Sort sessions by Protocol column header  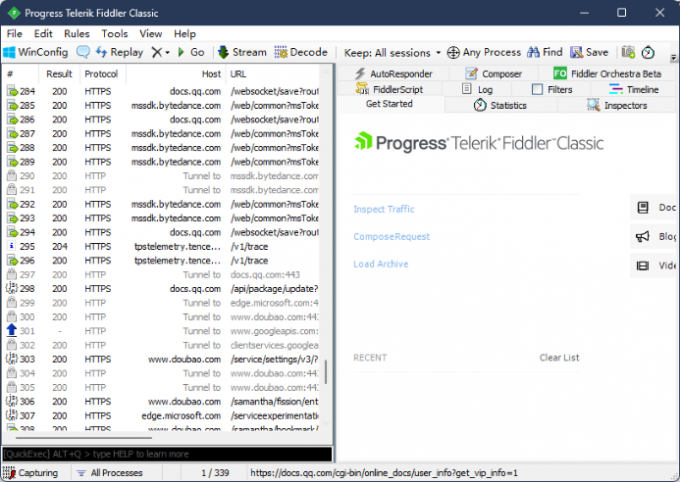[x=101, y=74]
